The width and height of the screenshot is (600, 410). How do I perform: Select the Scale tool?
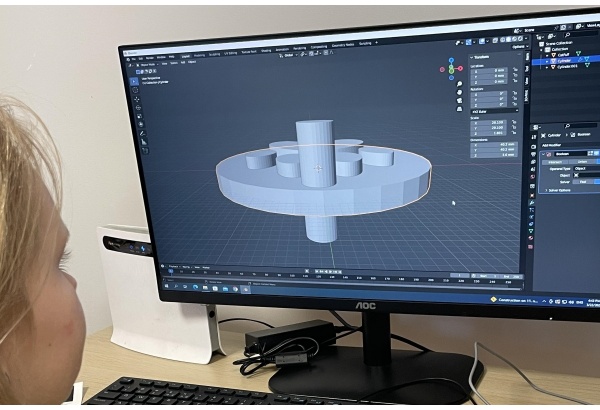[139, 116]
